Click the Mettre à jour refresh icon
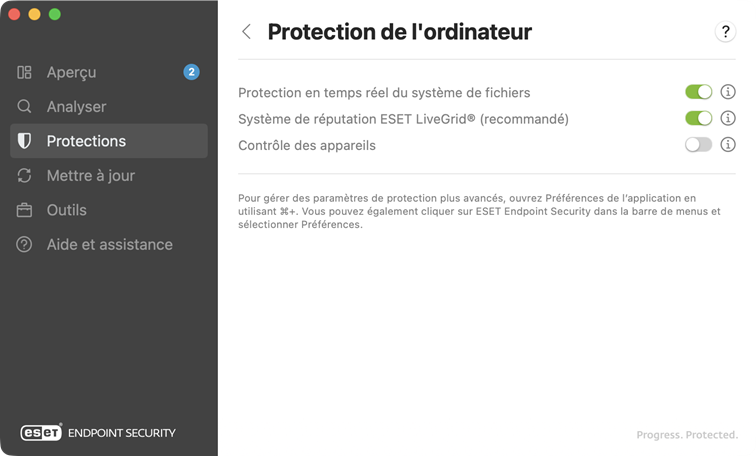Screen dimensions: 756x456 point(25,176)
